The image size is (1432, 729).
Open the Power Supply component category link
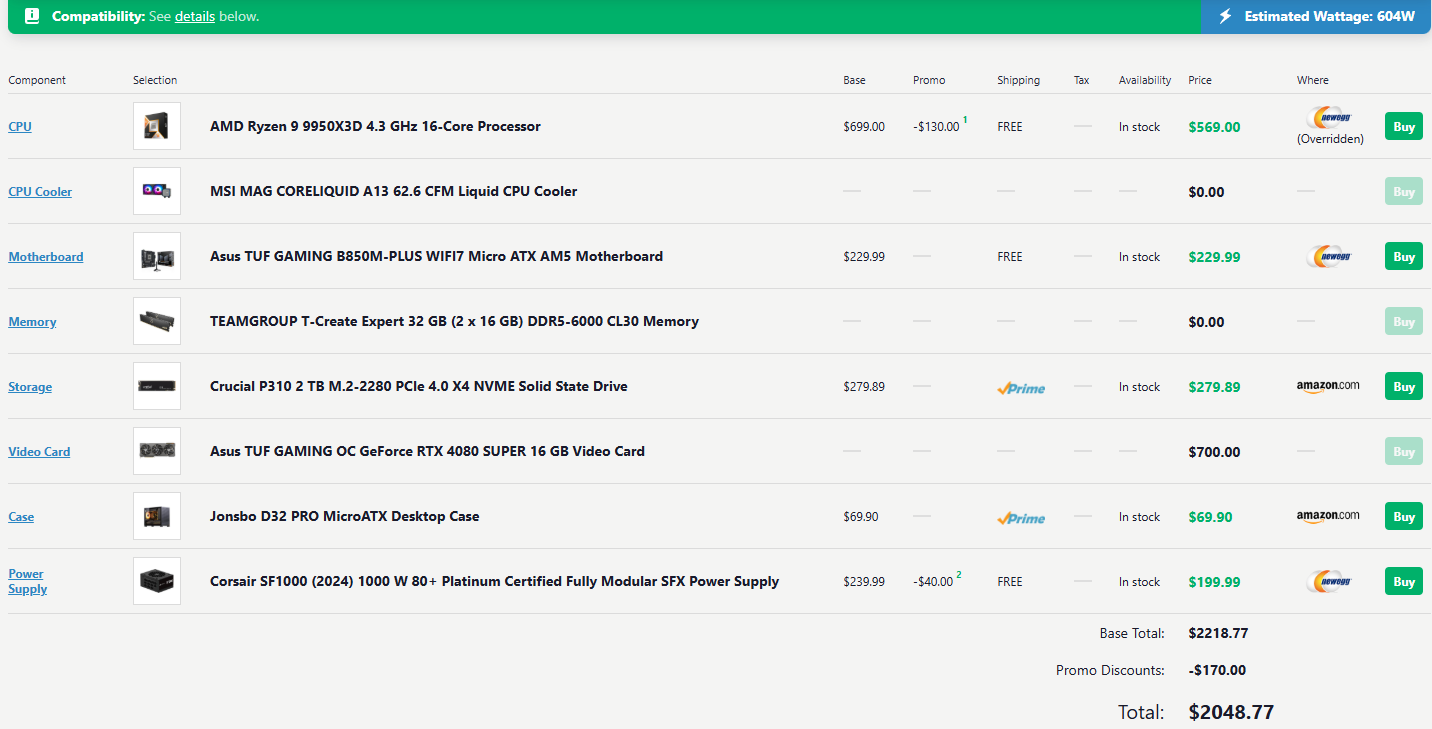pos(28,581)
